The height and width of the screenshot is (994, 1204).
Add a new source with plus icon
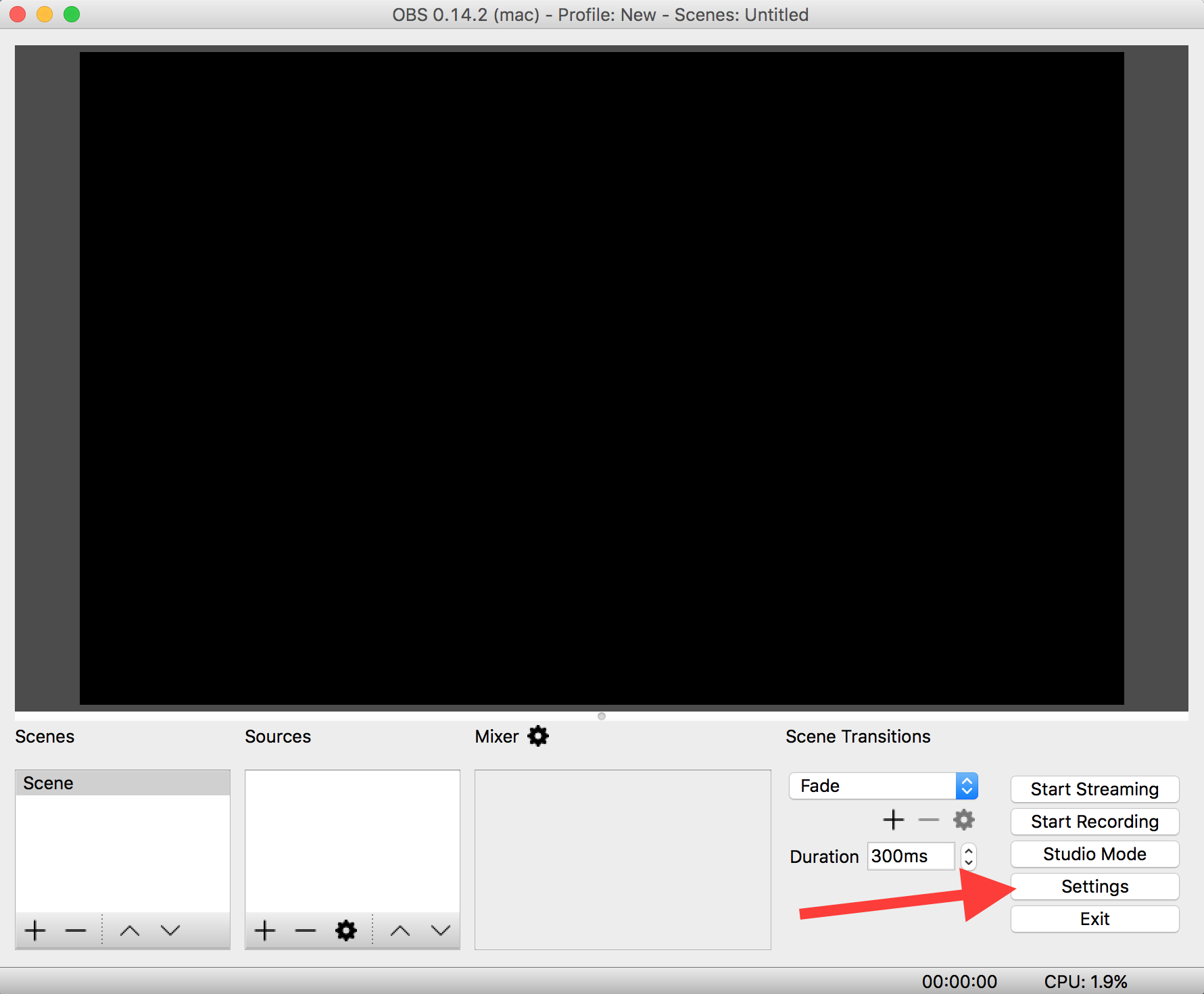click(265, 930)
